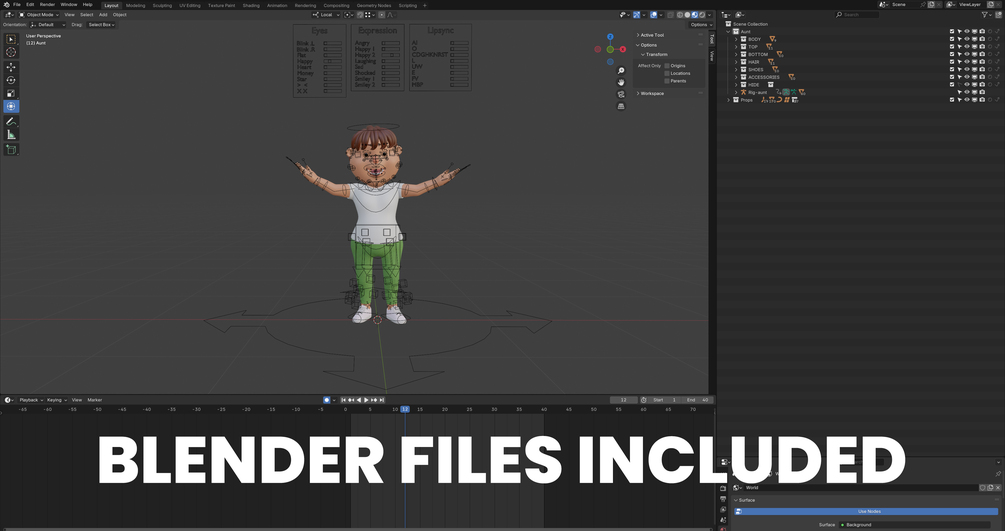
Task: Select the Add Cube tool
Action: coord(11,149)
